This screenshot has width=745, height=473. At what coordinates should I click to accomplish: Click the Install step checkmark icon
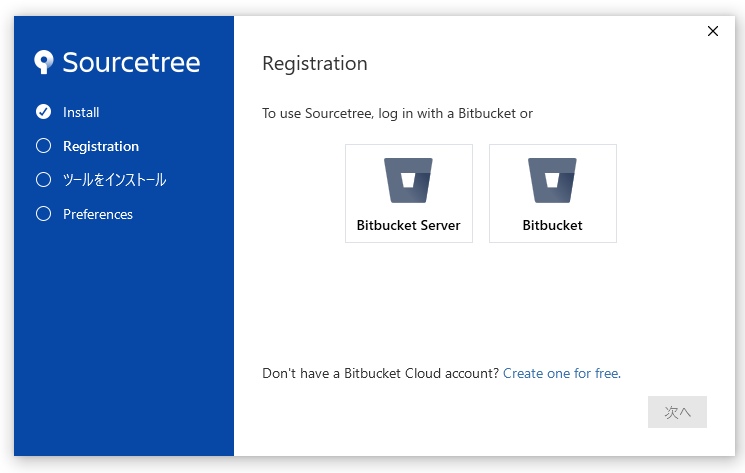pyautogui.click(x=43, y=112)
